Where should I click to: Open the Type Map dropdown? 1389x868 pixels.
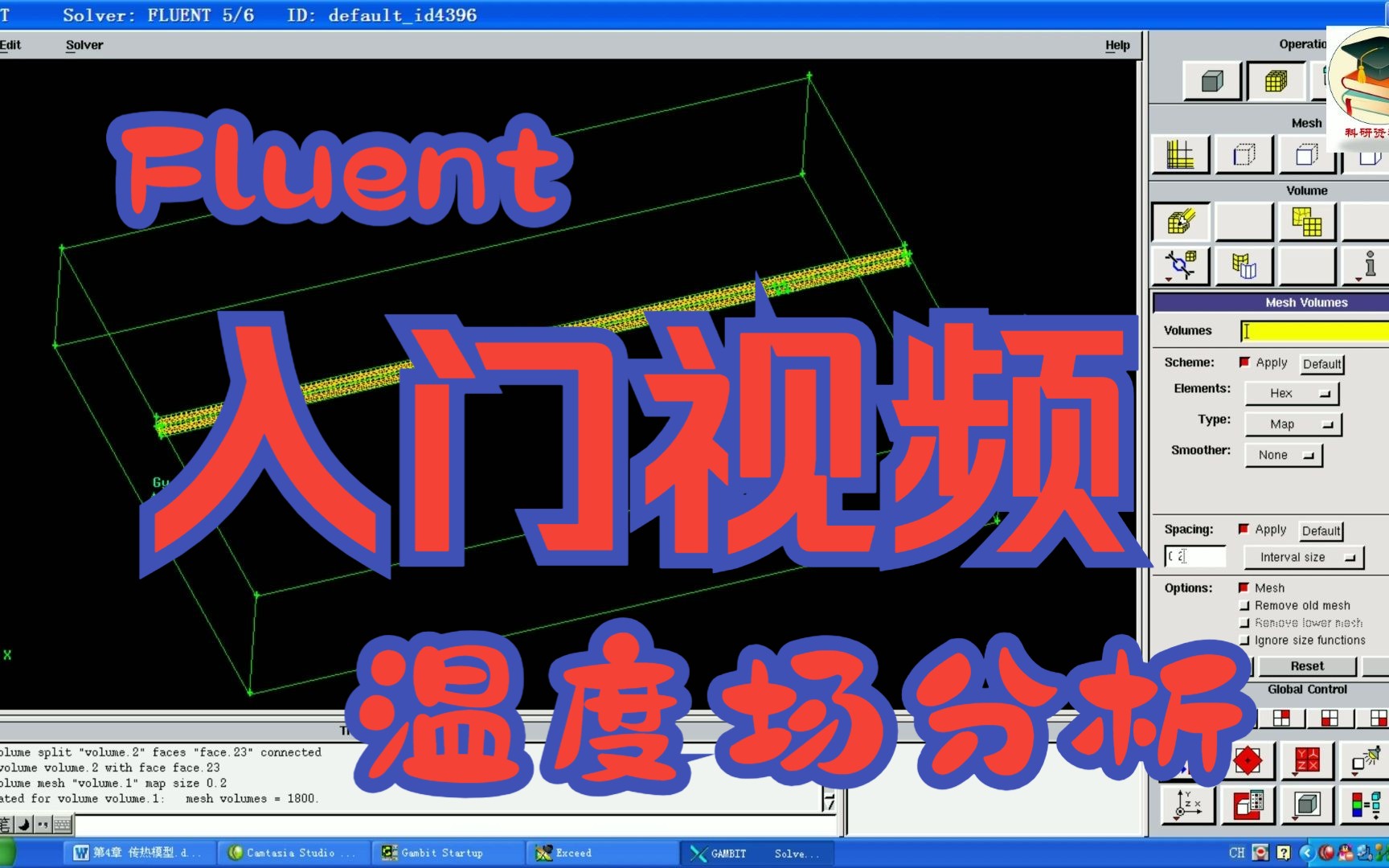pos(1293,424)
